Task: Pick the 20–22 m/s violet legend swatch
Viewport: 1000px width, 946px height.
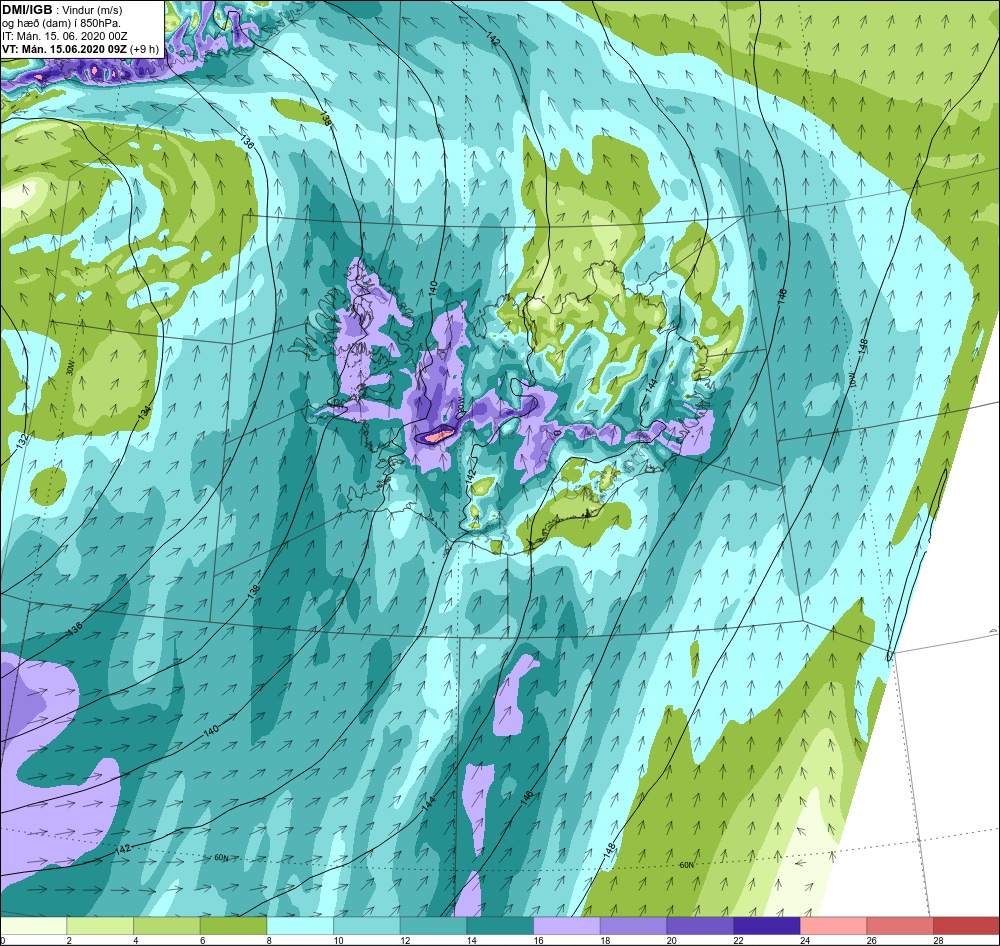Action: coord(700,926)
